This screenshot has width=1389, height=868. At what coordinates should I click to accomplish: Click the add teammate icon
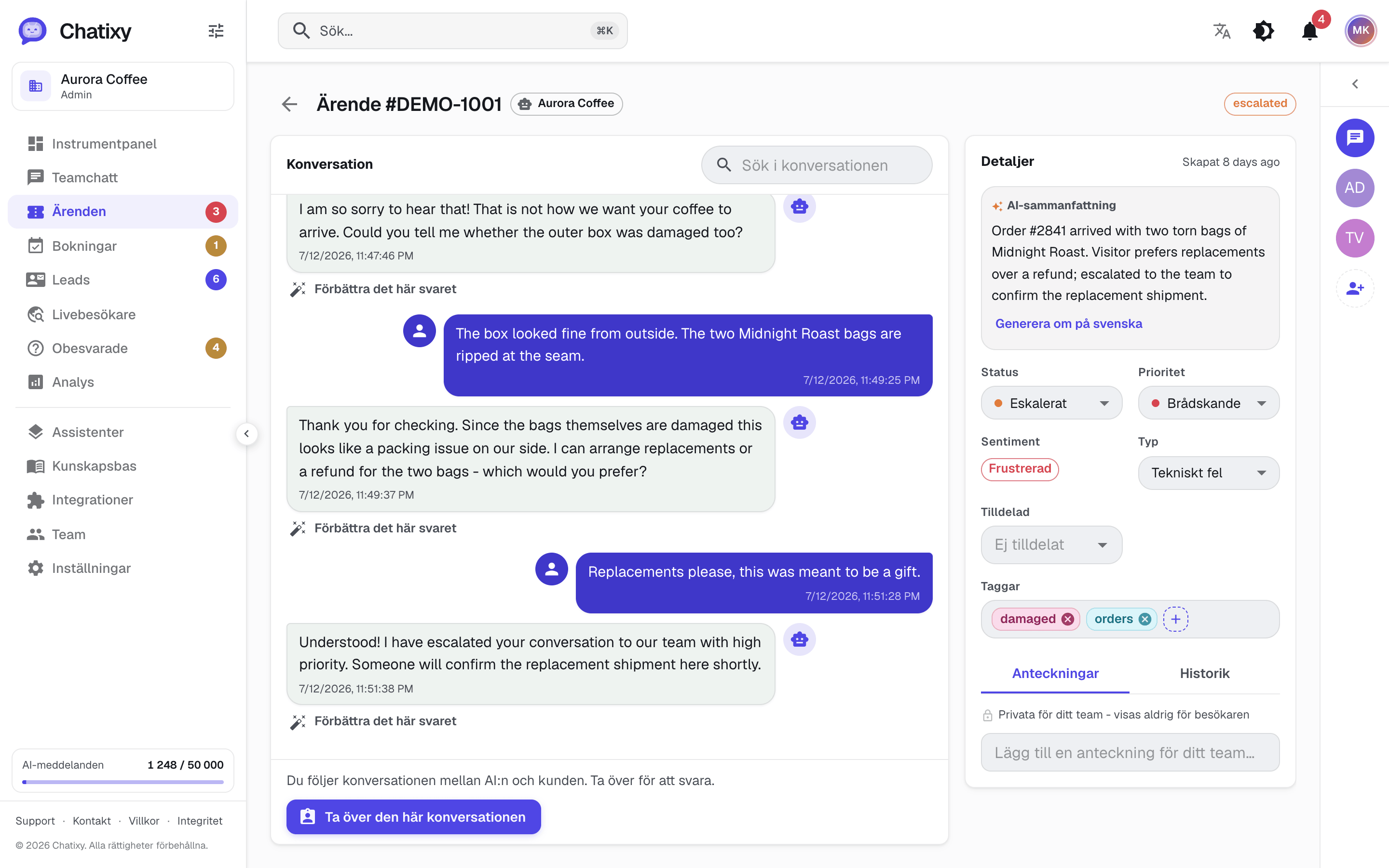tap(1355, 288)
